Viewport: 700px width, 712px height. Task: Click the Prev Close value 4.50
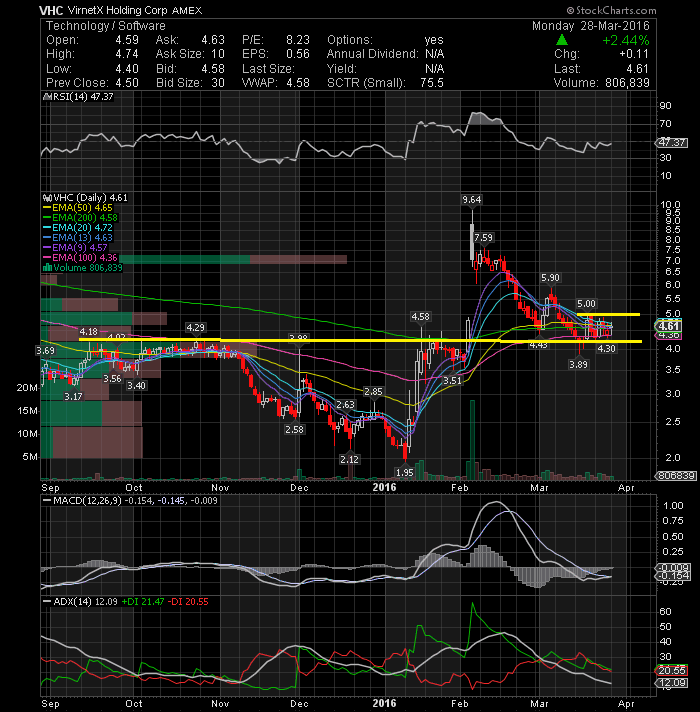point(127,83)
